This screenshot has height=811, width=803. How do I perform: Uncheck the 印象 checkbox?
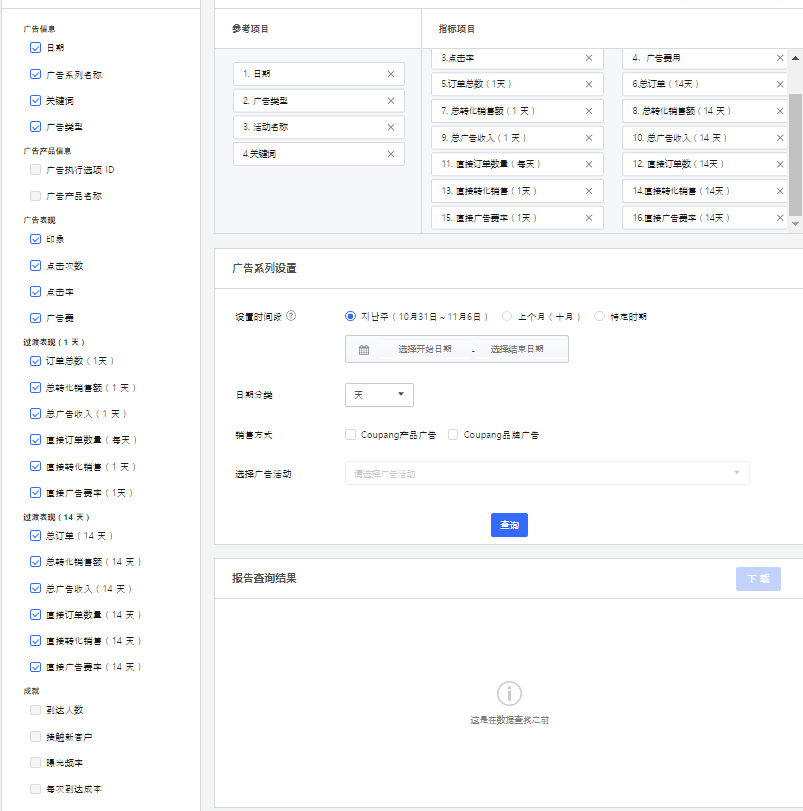pos(35,239)
